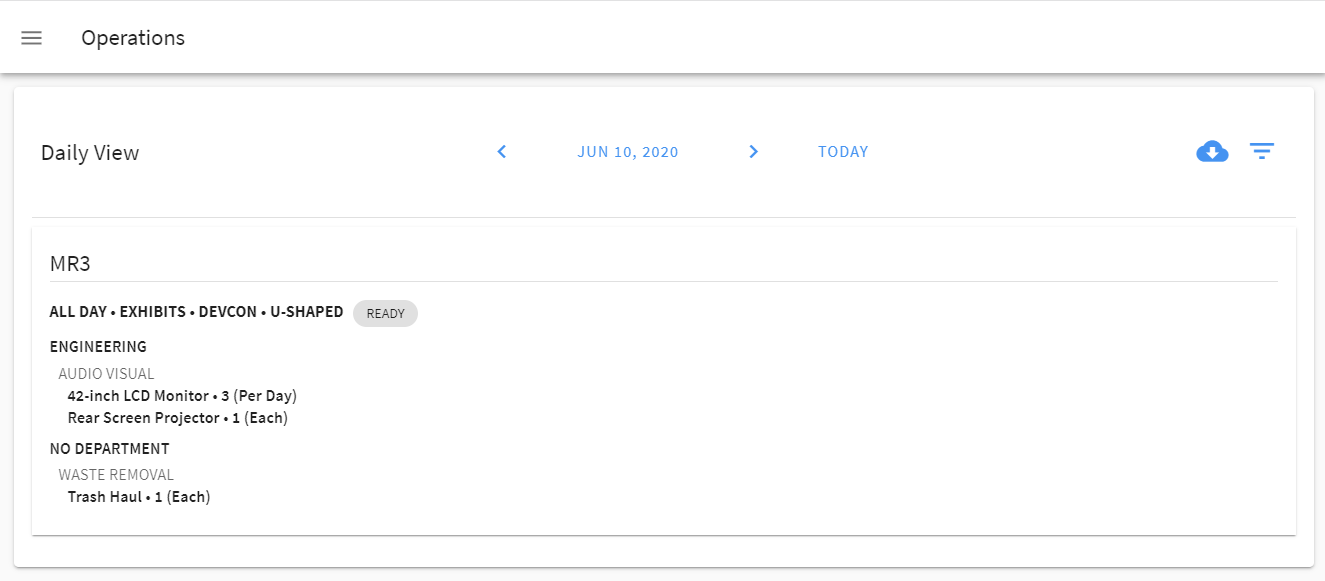Open the JUN 10, 2020 date picker

click(627, 152)
